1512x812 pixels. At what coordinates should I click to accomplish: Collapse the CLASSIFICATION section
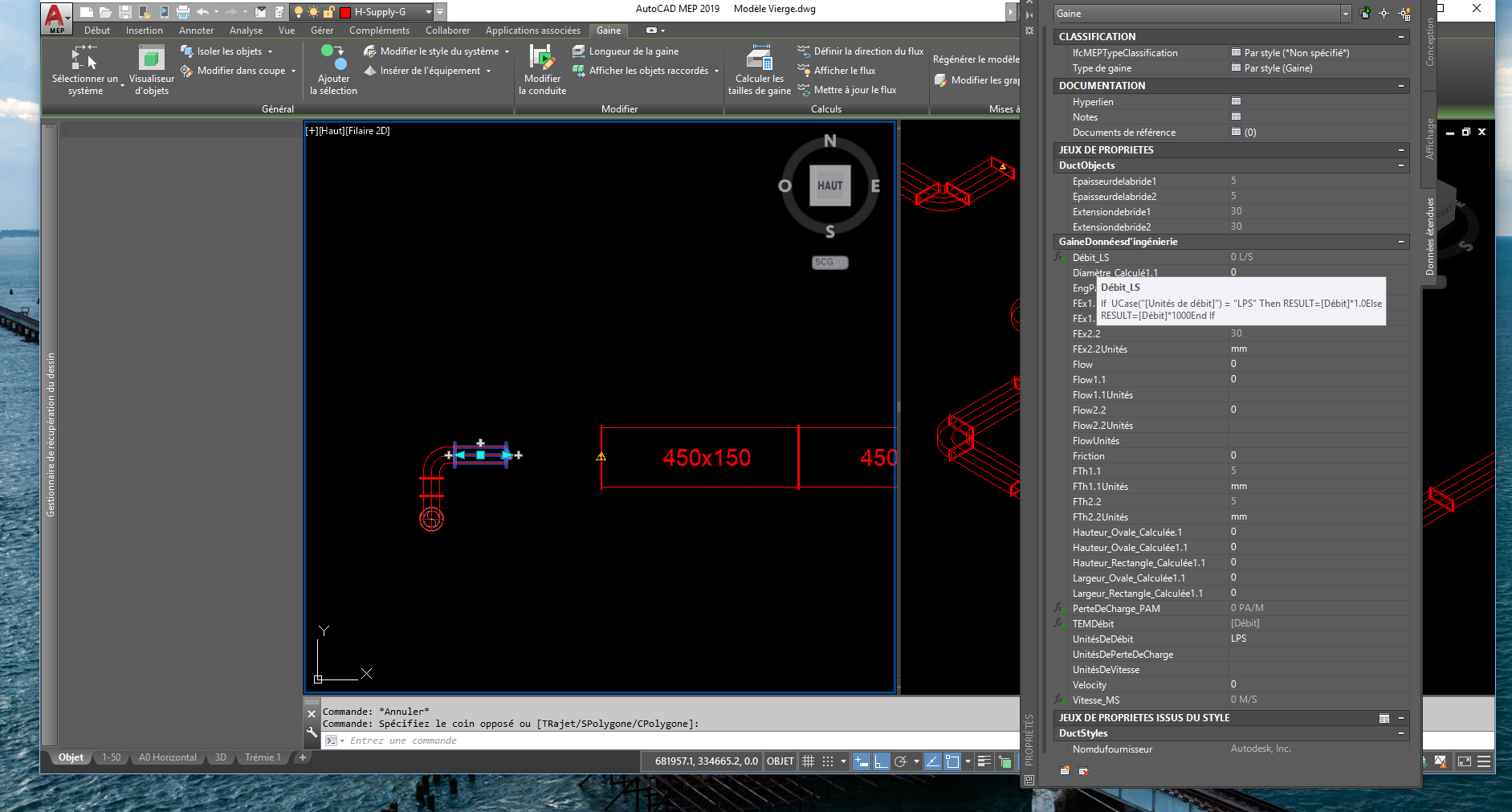[1400, 37]
